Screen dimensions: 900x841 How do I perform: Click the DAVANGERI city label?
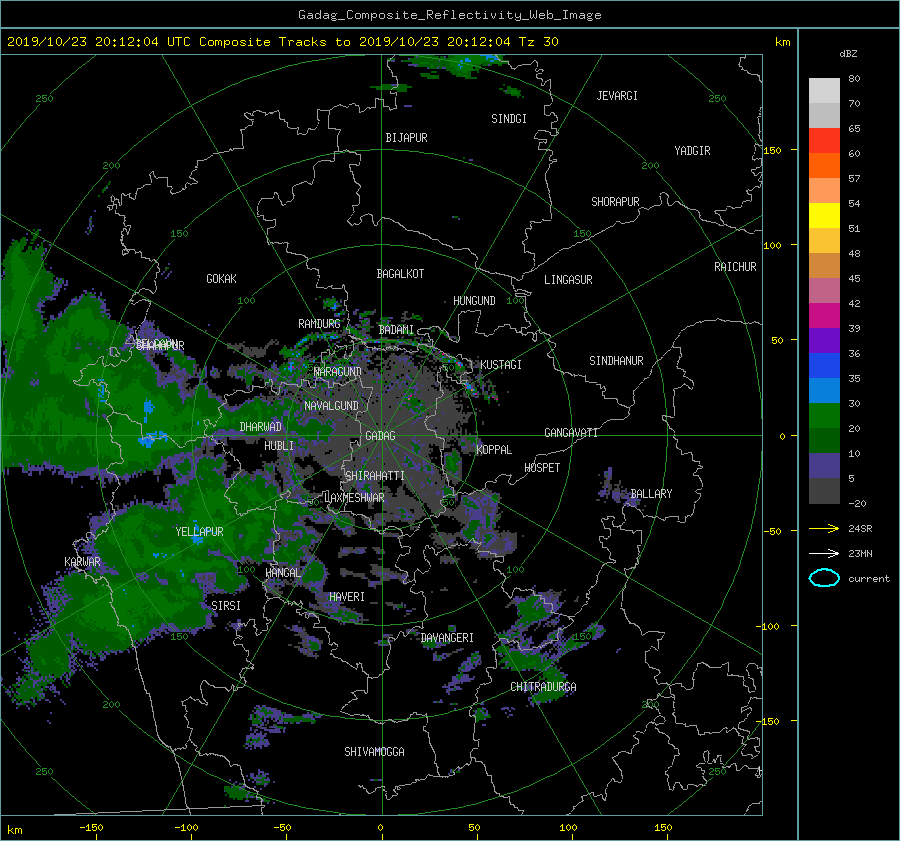(447, 638)
